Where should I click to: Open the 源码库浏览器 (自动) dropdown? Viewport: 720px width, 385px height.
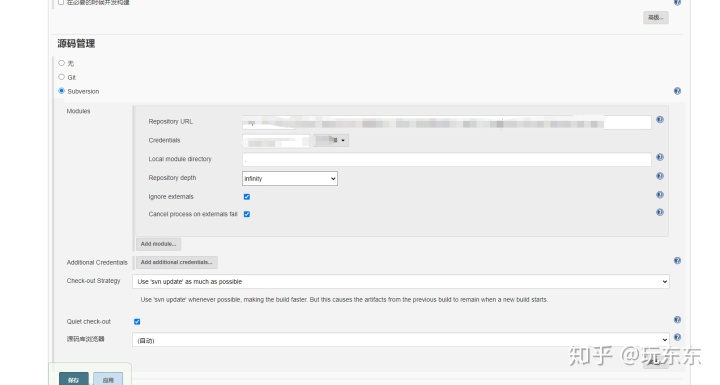click(x=401, y=340)
